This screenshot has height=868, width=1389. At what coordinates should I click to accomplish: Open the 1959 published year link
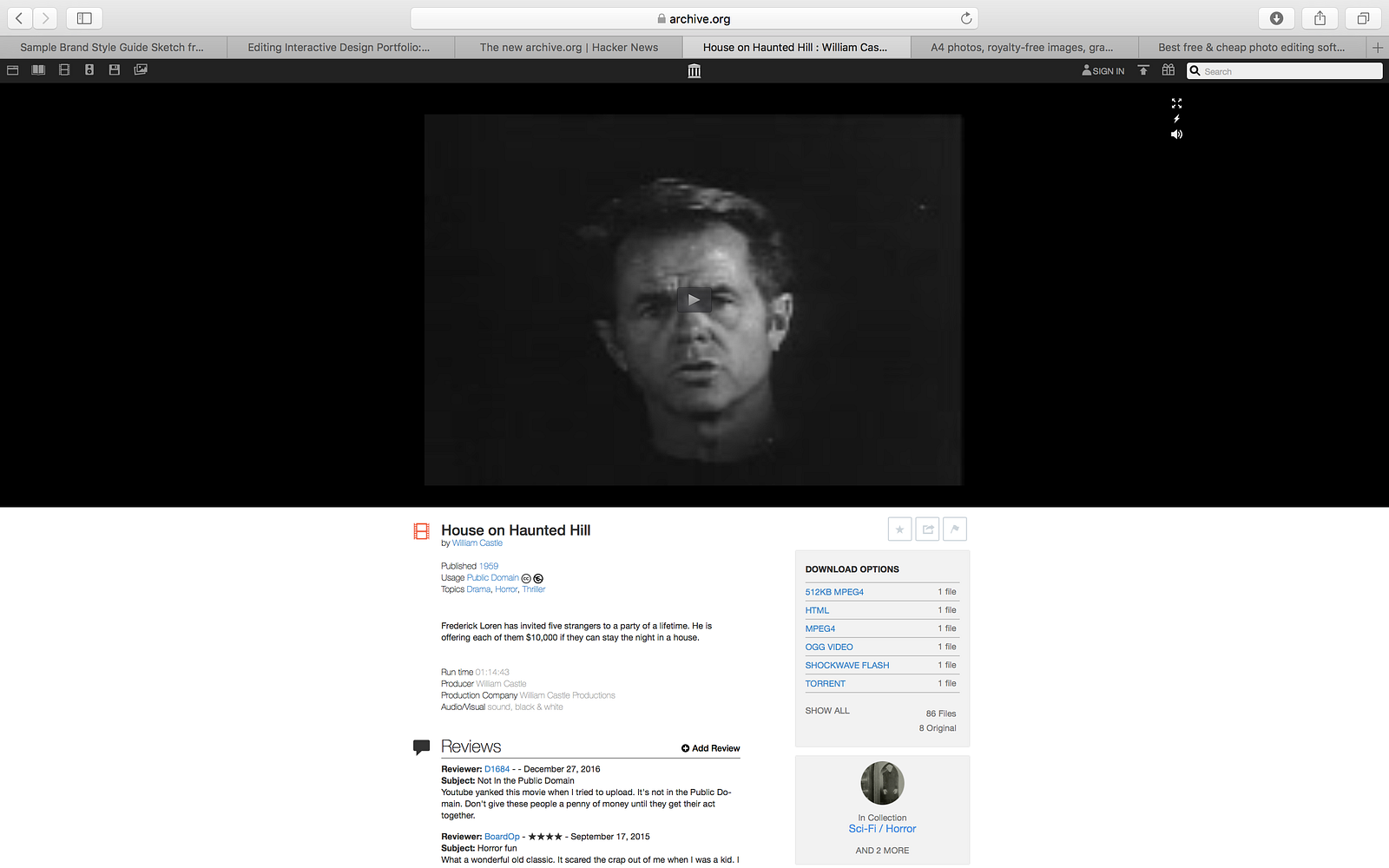(x=489, y=566)
